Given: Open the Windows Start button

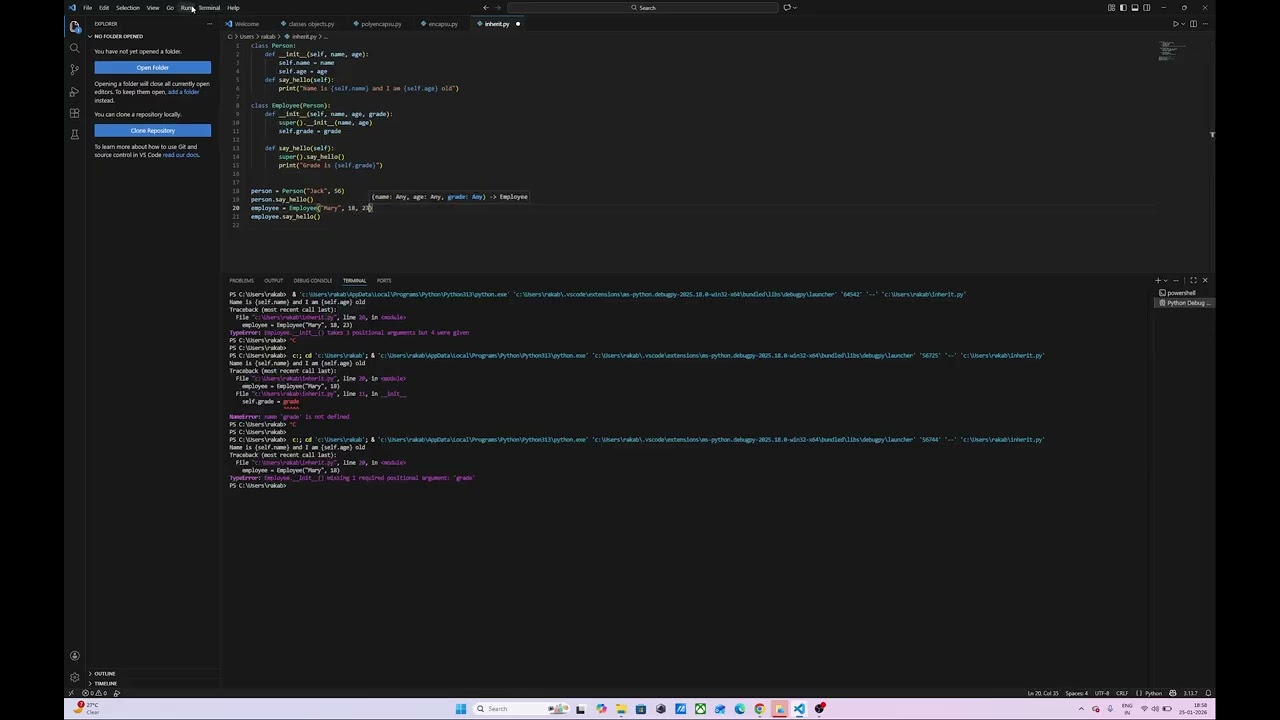Looking at the screenshot, I should click(x=460, y=709).
